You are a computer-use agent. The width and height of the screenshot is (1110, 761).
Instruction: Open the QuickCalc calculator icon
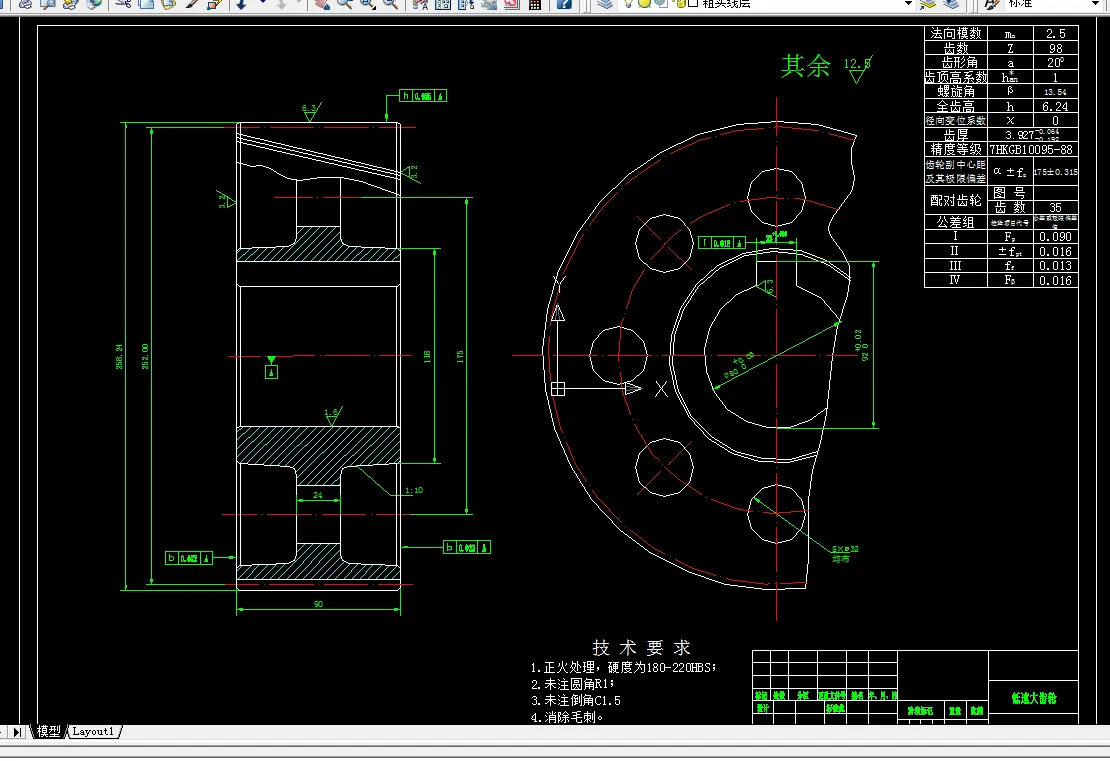tap(534, 4)
